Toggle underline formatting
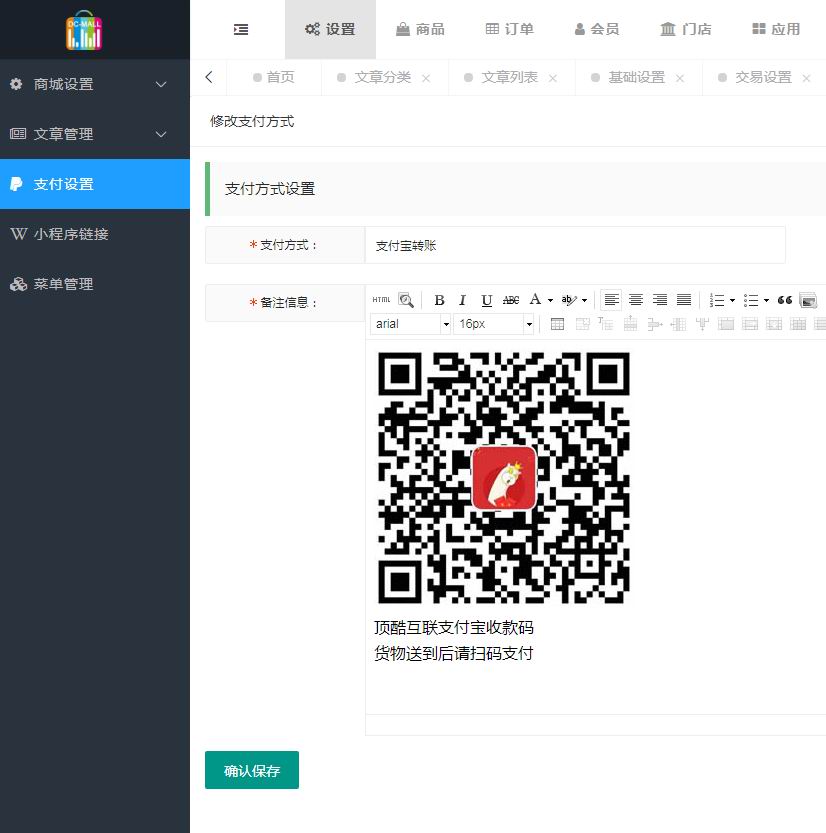 (487, 300)
